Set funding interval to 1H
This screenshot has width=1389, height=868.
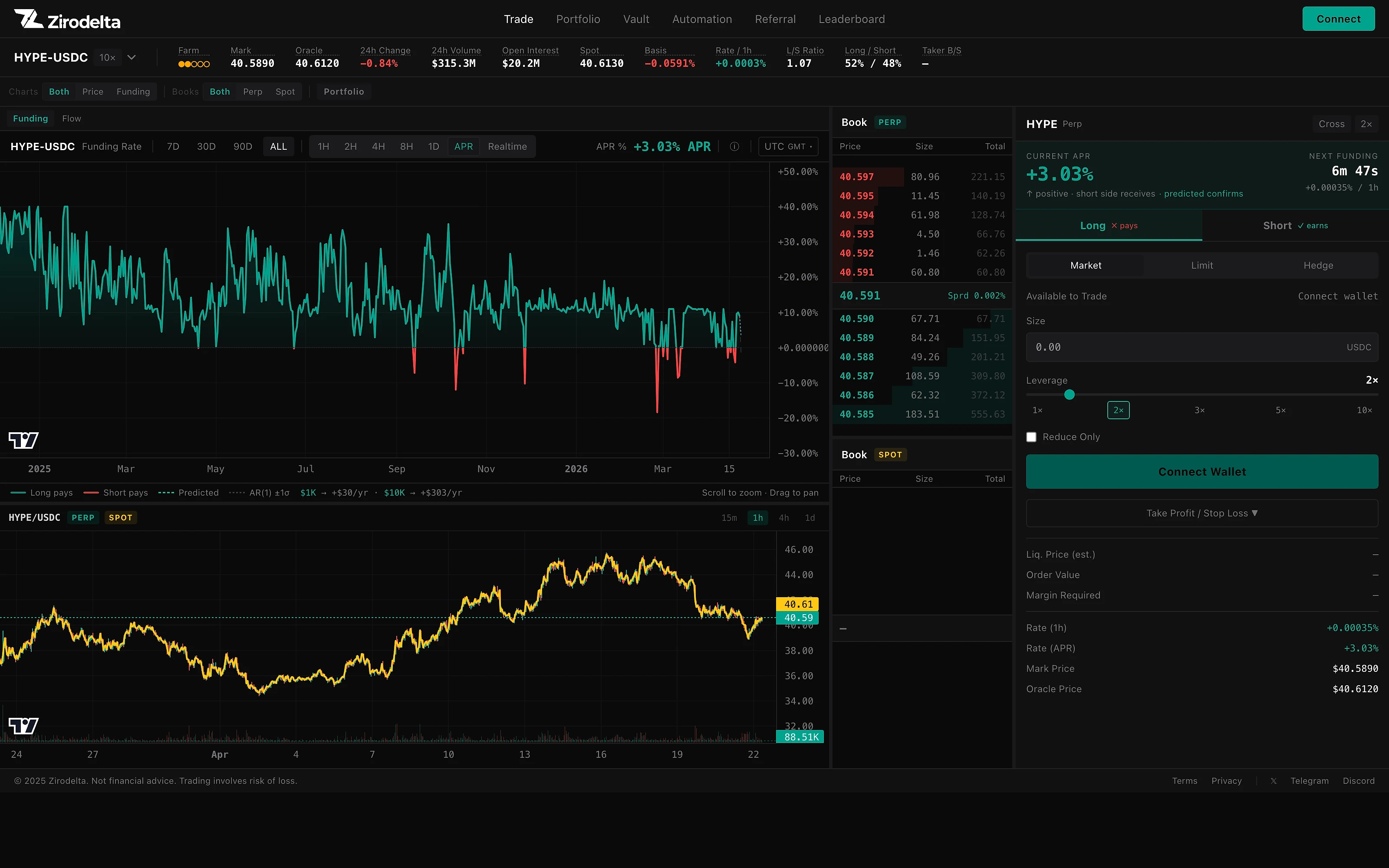[x=324, y=147]
